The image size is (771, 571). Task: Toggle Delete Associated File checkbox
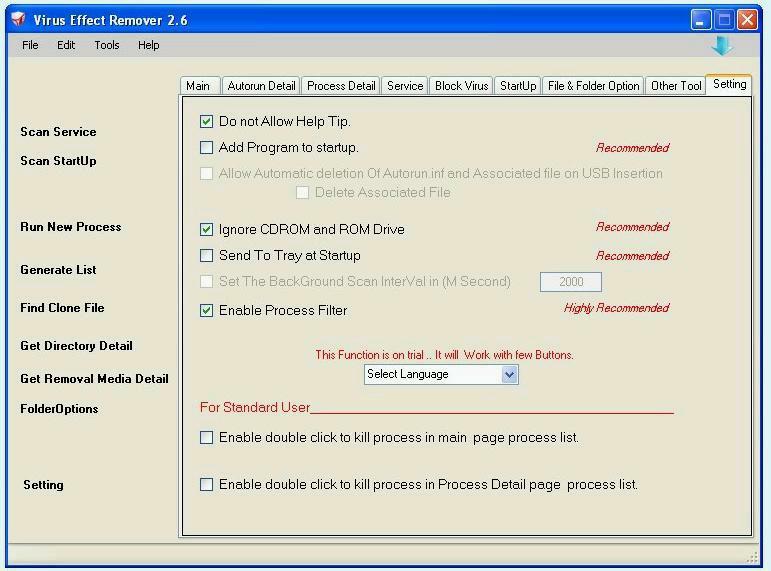302,192
